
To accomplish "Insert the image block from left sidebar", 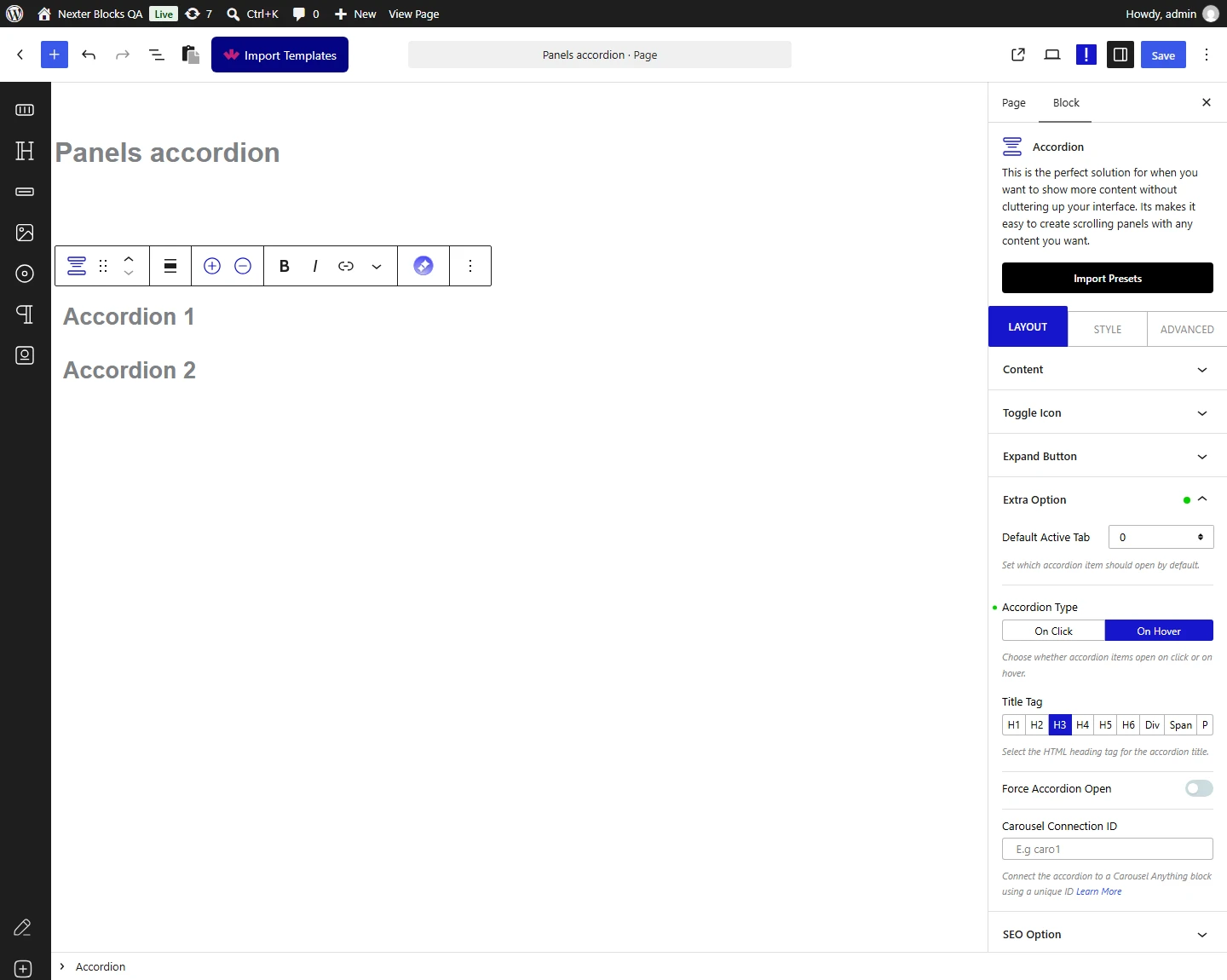I will pos(25,233).
